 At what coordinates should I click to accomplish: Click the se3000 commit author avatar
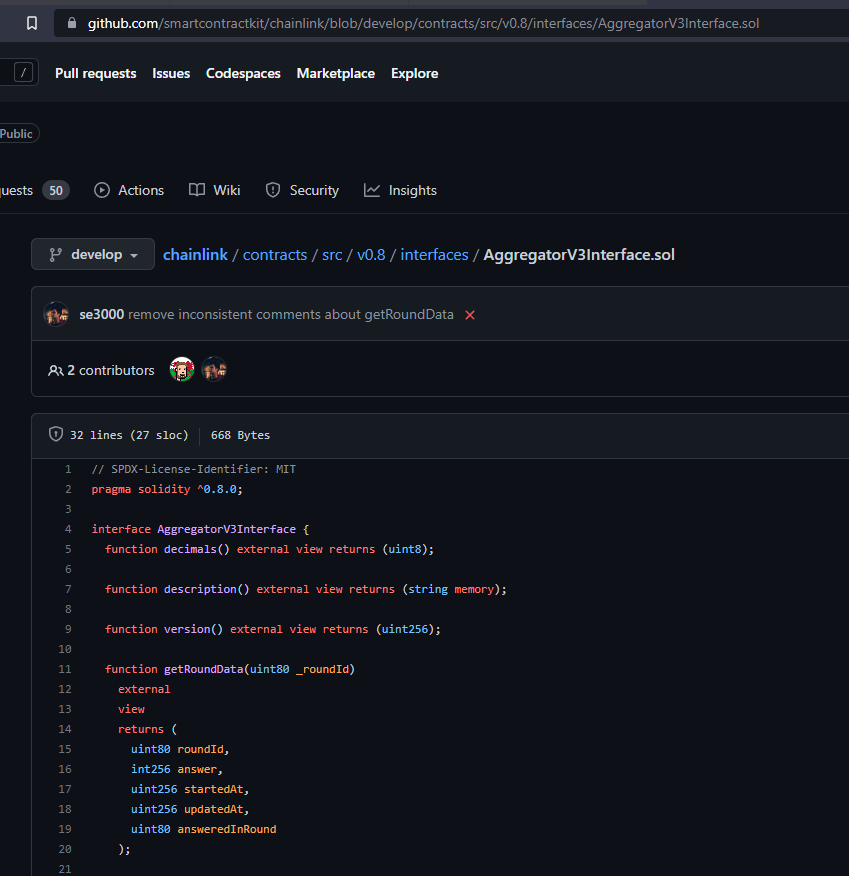pos(56,315)
